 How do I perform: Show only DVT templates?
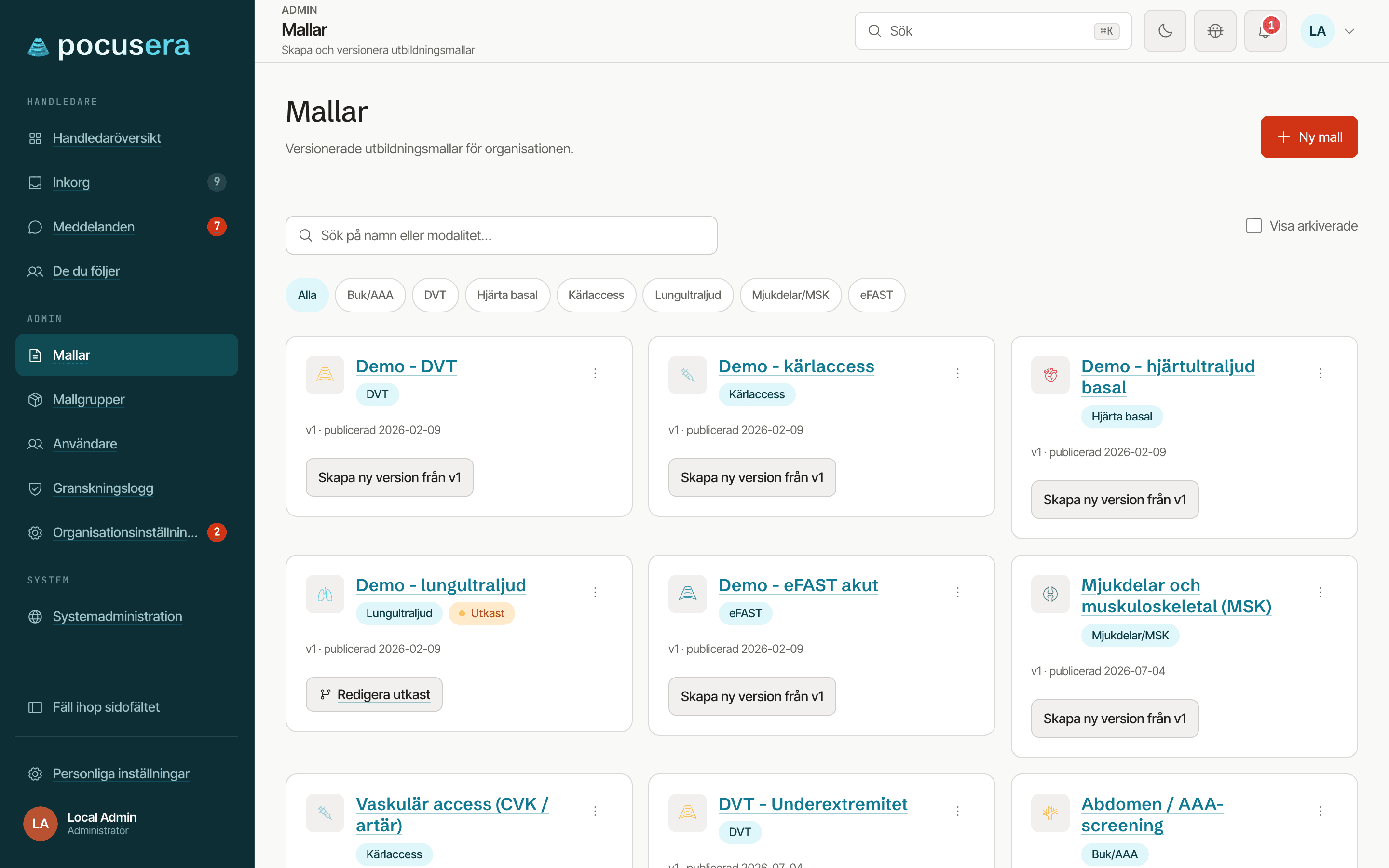(x=435, y=295)
